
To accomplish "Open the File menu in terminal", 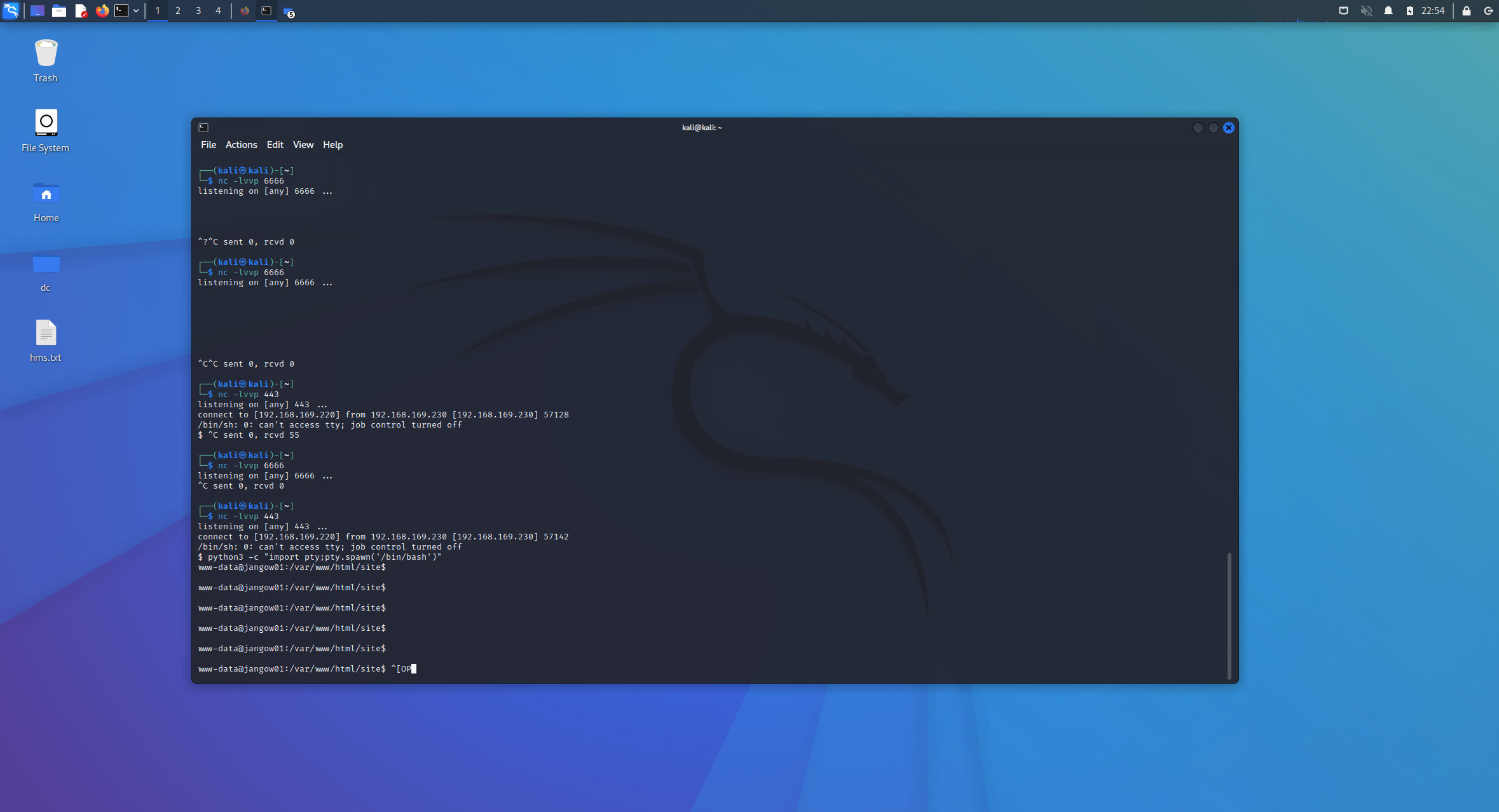I will coord(209,145).
